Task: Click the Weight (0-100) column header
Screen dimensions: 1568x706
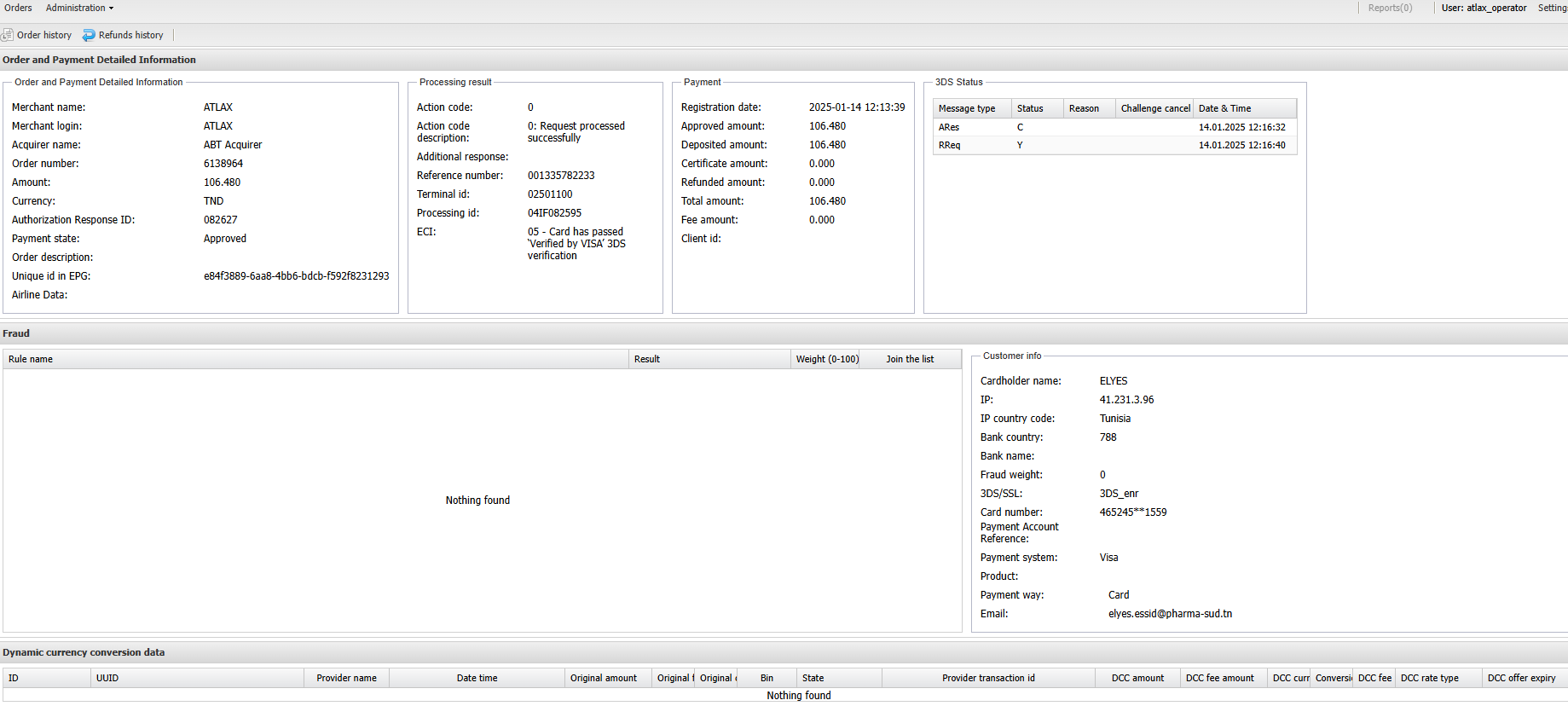Action: click(827, 359)
